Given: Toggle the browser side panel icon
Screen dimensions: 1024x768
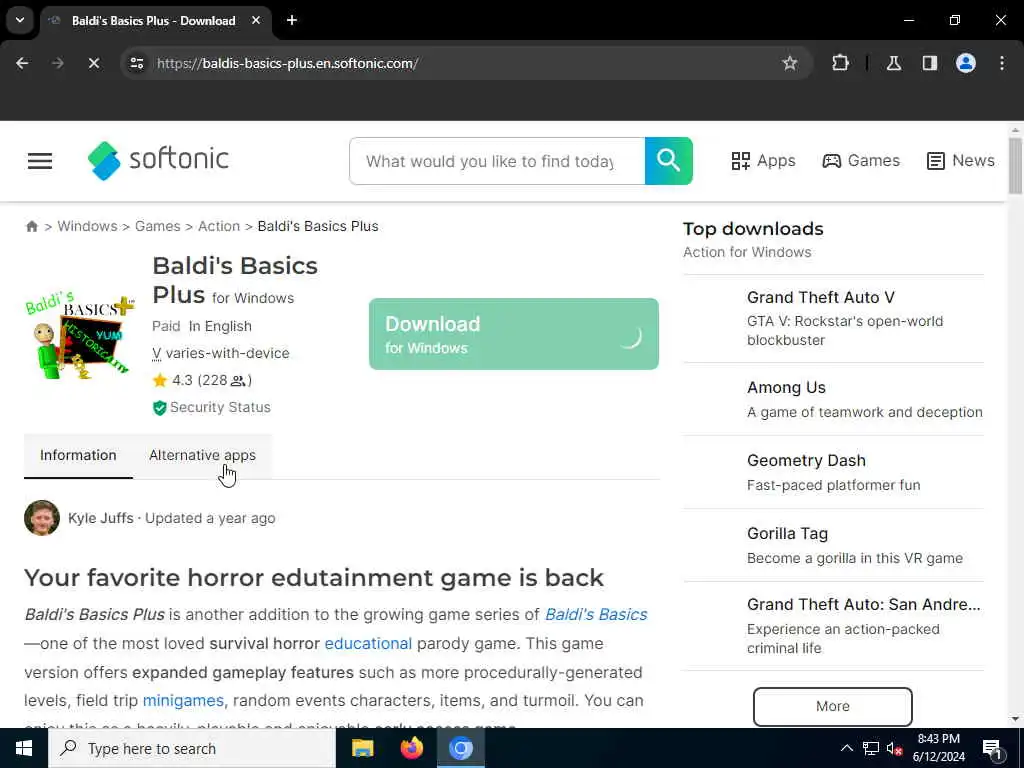Looking at the screenshot, I should pyautogui.click(x=930, y=63).
